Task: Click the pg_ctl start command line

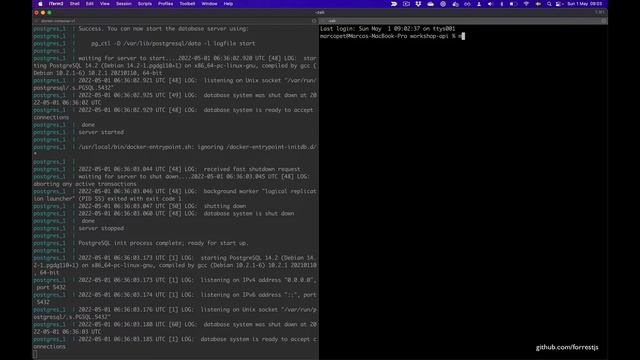Action: tap(173, 43)
